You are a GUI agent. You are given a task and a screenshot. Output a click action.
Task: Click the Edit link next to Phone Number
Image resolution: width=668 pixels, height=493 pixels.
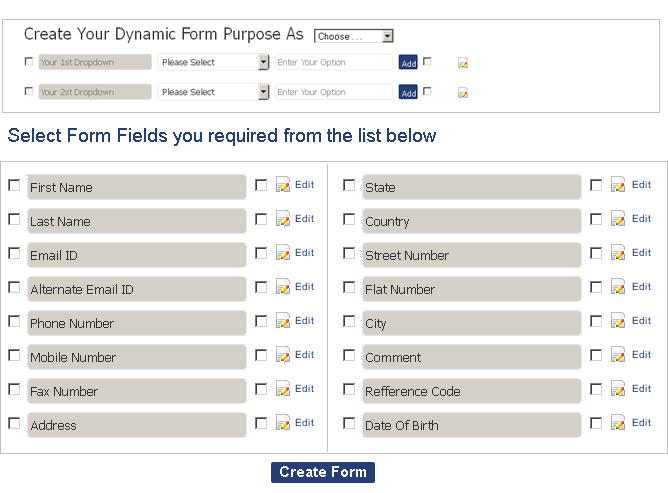tap(304, 320)
